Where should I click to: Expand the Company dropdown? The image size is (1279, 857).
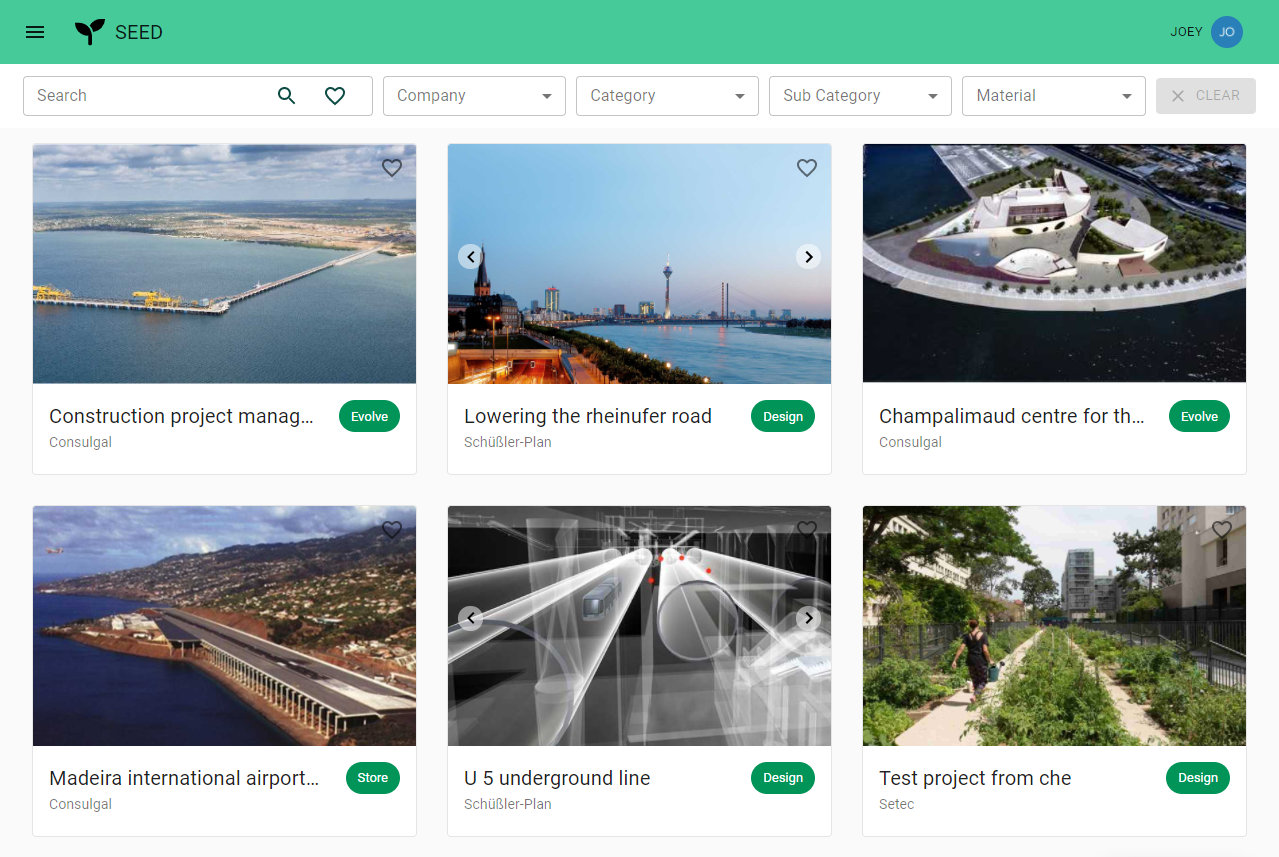[x=474, y=96]
